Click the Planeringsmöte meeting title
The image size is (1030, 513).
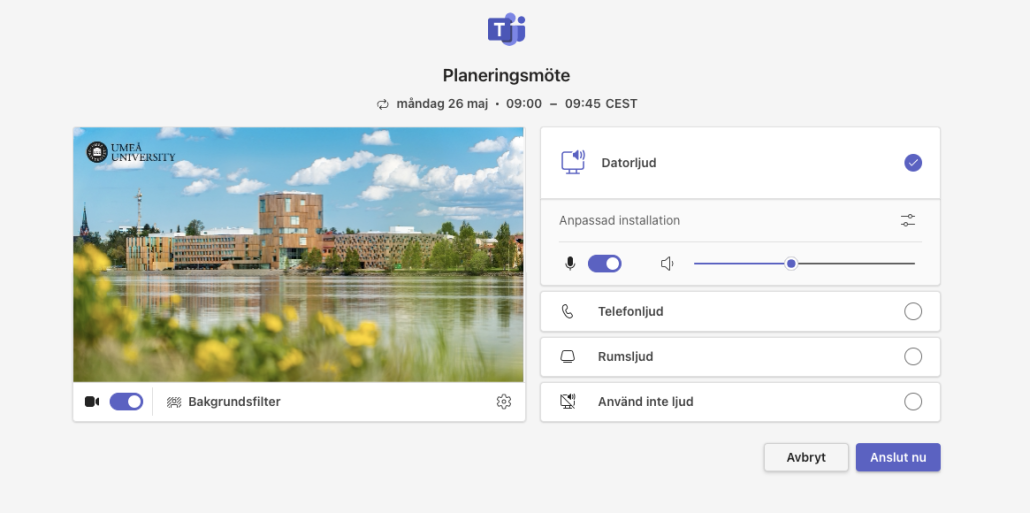(x=506, y=76)
